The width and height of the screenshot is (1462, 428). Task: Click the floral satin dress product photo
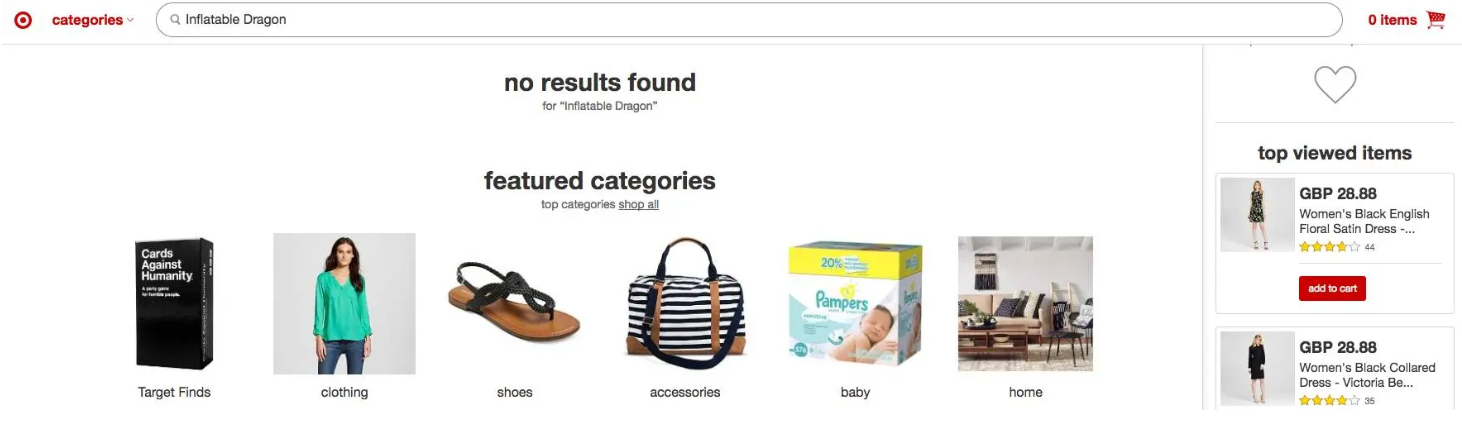[x=1257, y=215]
